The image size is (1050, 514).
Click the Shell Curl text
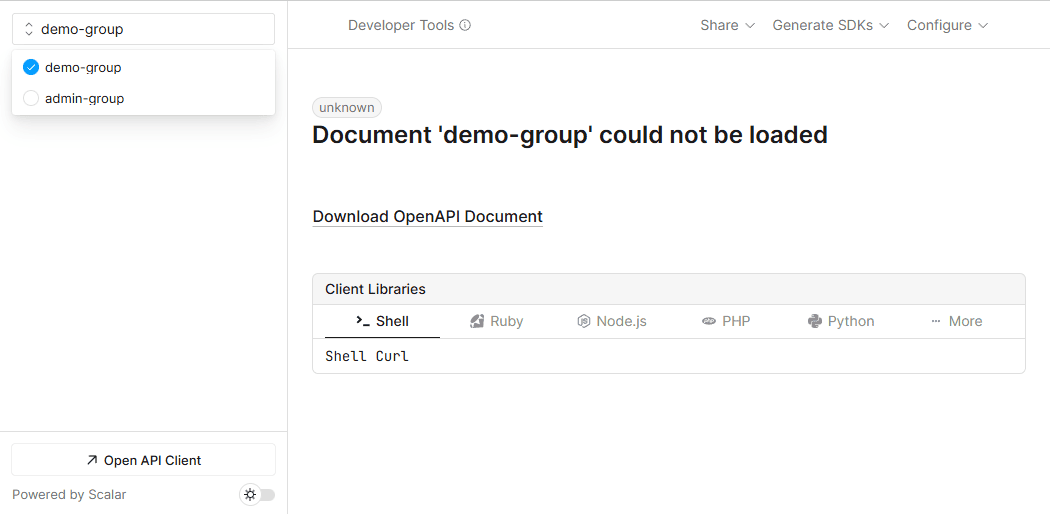367,356
